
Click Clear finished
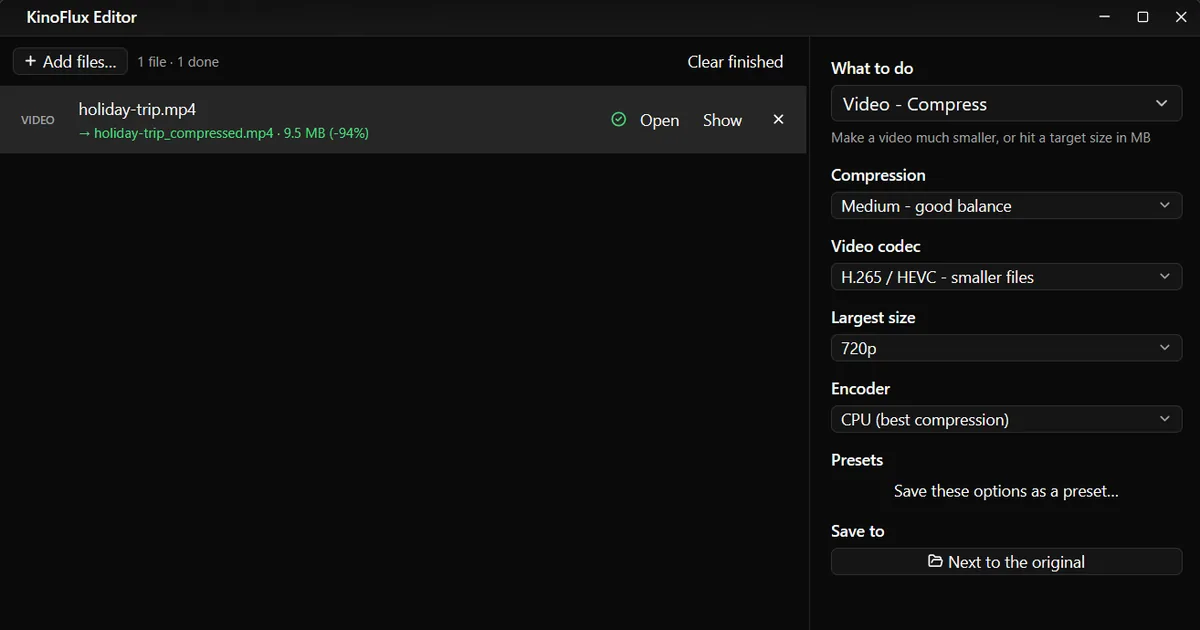735,62
